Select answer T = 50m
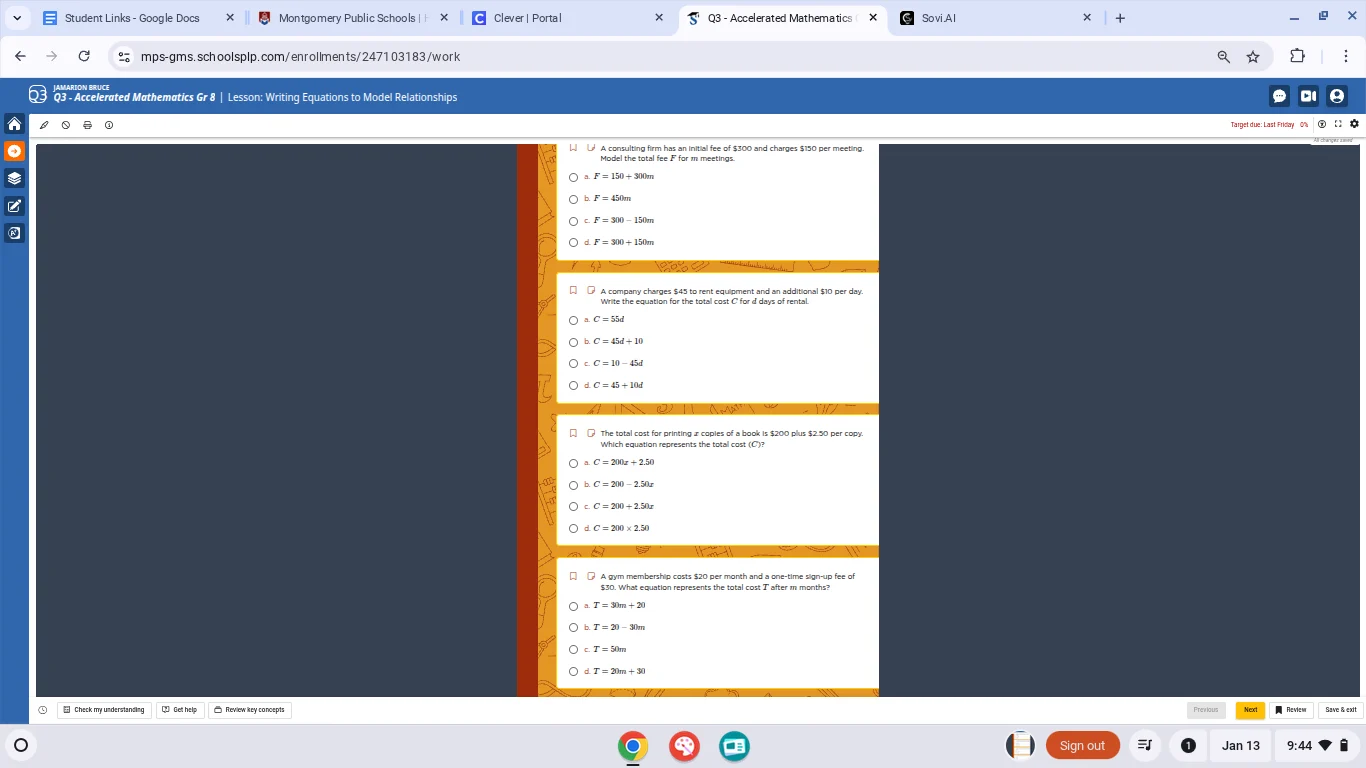1366x768 pixels. pos(573,650)
